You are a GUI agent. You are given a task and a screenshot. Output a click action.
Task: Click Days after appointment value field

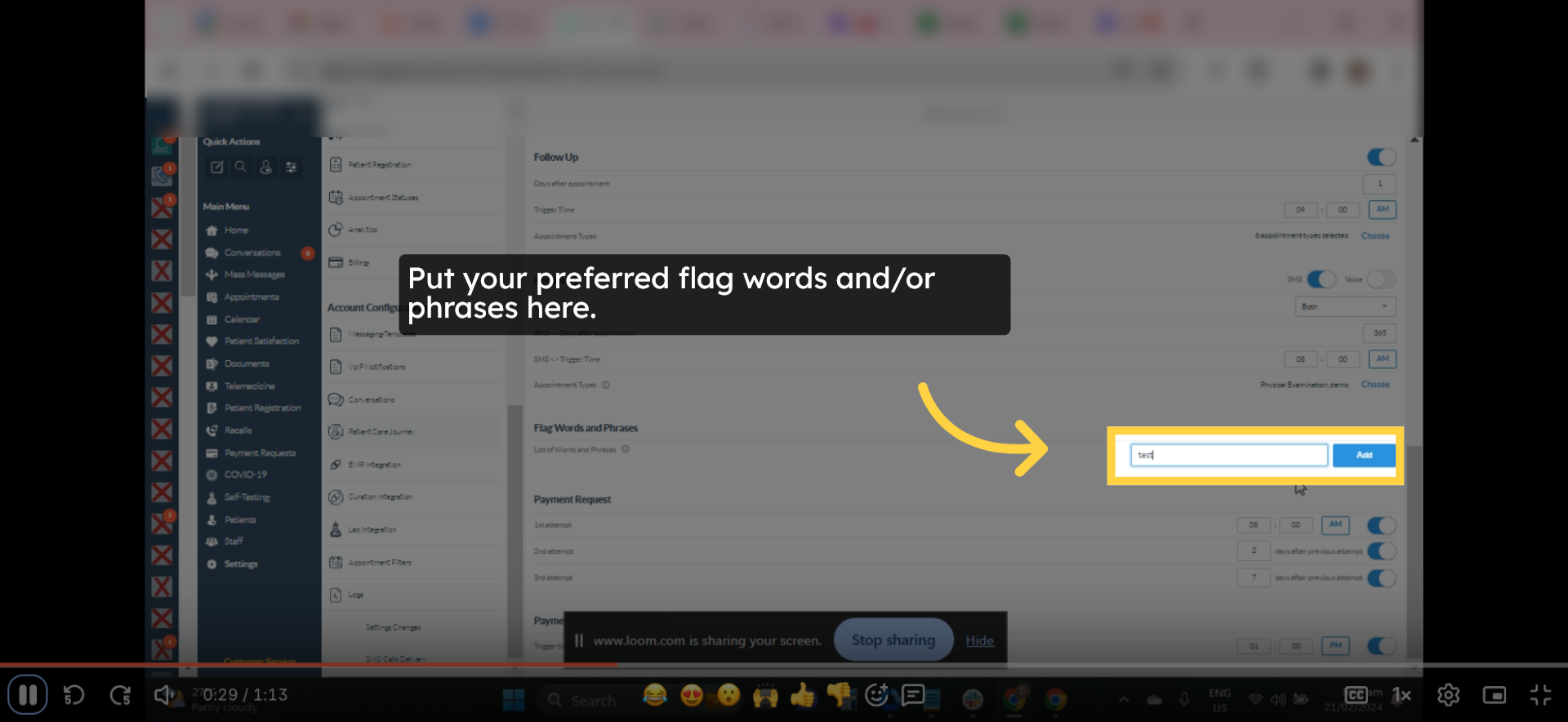[1379, 184]
